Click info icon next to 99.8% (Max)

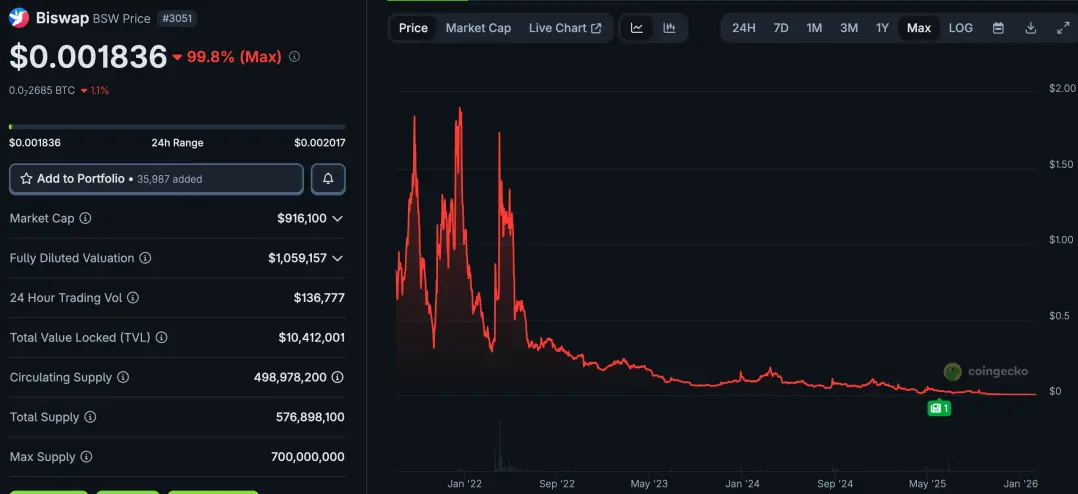click(x=294, y=56)
